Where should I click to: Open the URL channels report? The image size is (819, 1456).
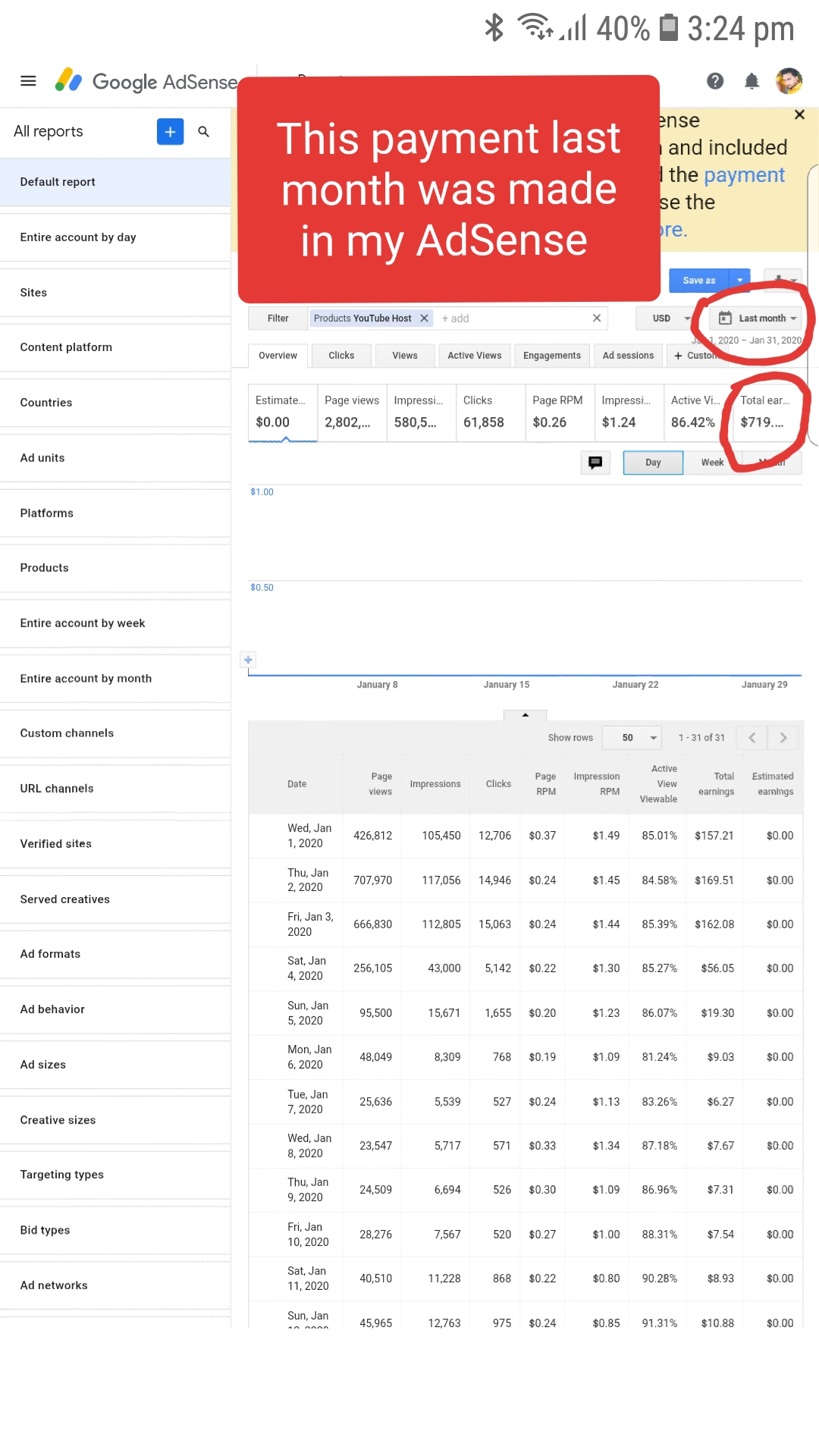coord(115,789)
